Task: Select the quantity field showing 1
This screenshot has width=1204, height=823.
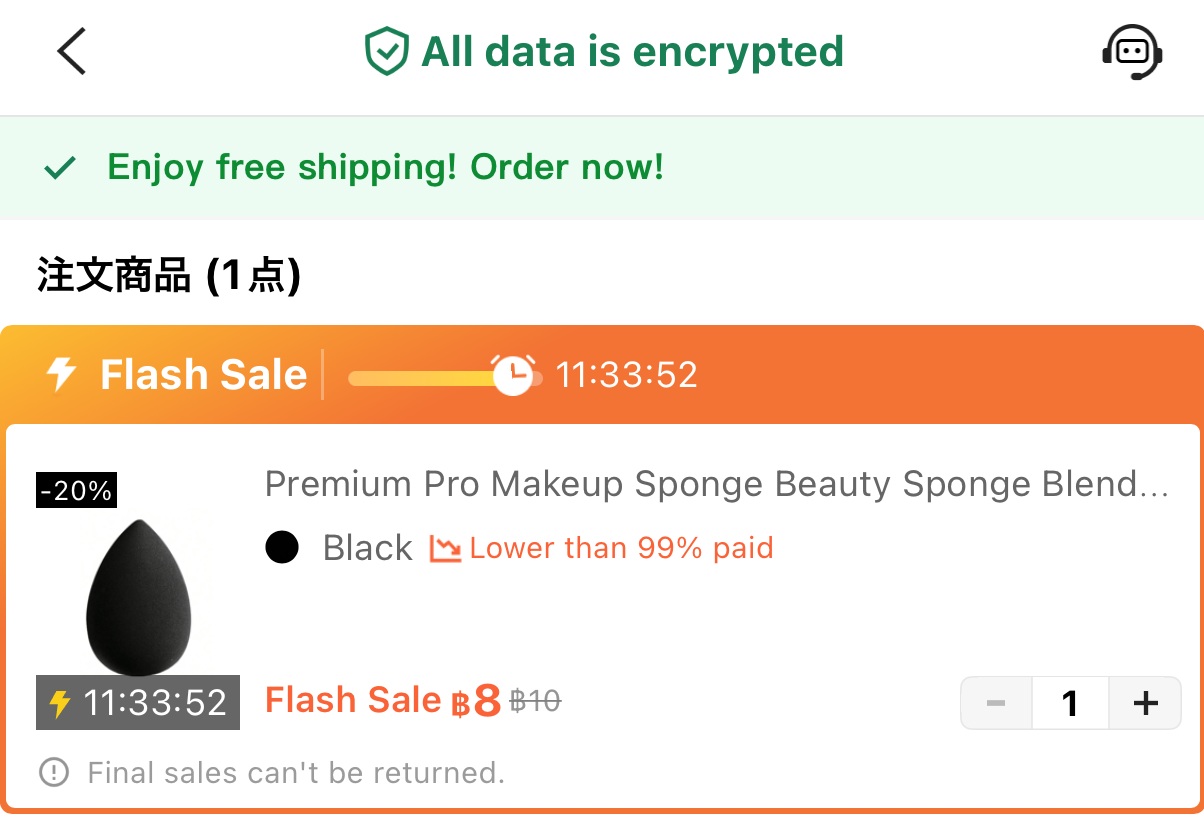Action: click(x=1070, y=703)
